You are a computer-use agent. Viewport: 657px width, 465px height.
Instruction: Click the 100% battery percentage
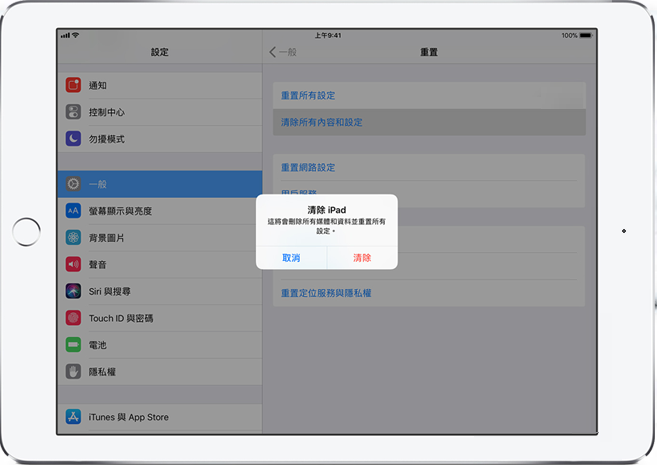pos(569,35)
